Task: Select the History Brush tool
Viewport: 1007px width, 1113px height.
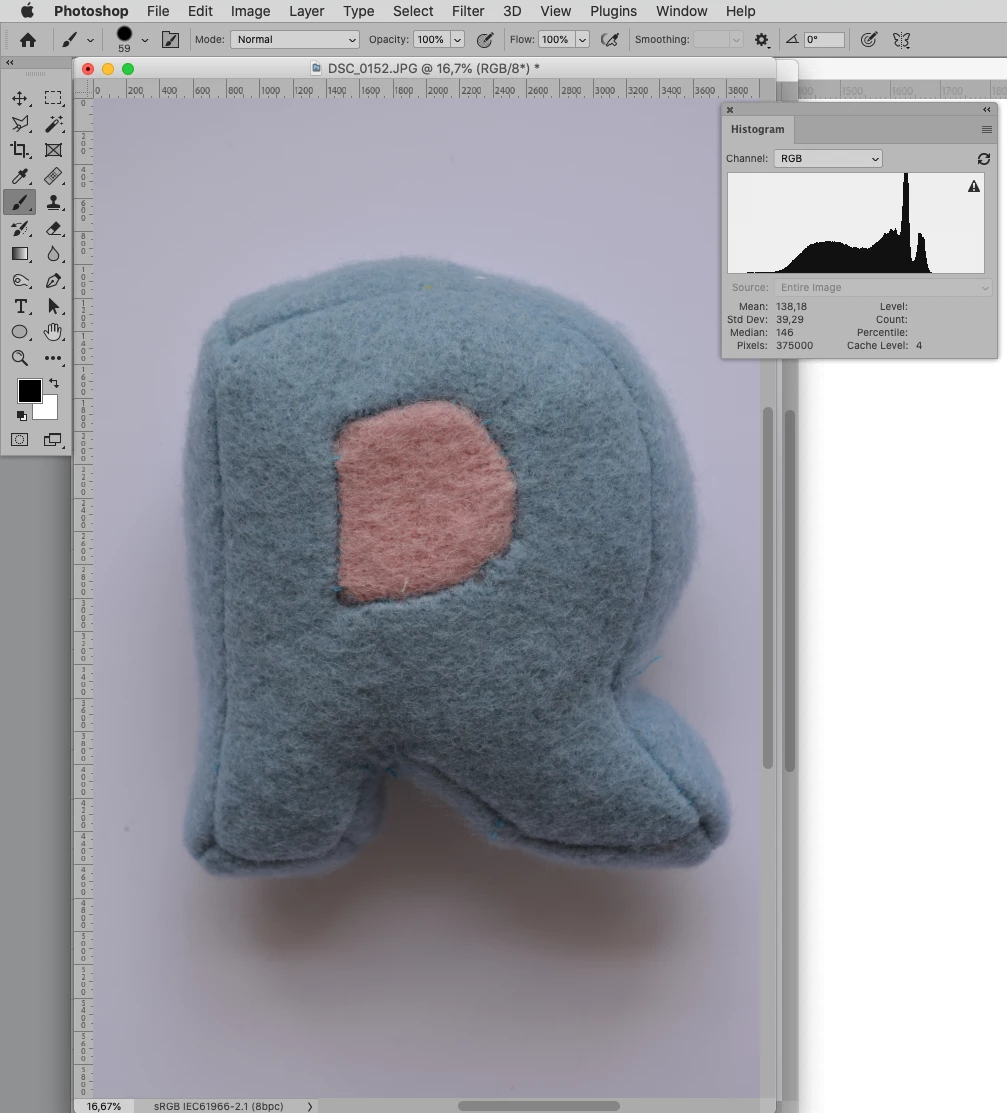Action: [x=20, y=229]
